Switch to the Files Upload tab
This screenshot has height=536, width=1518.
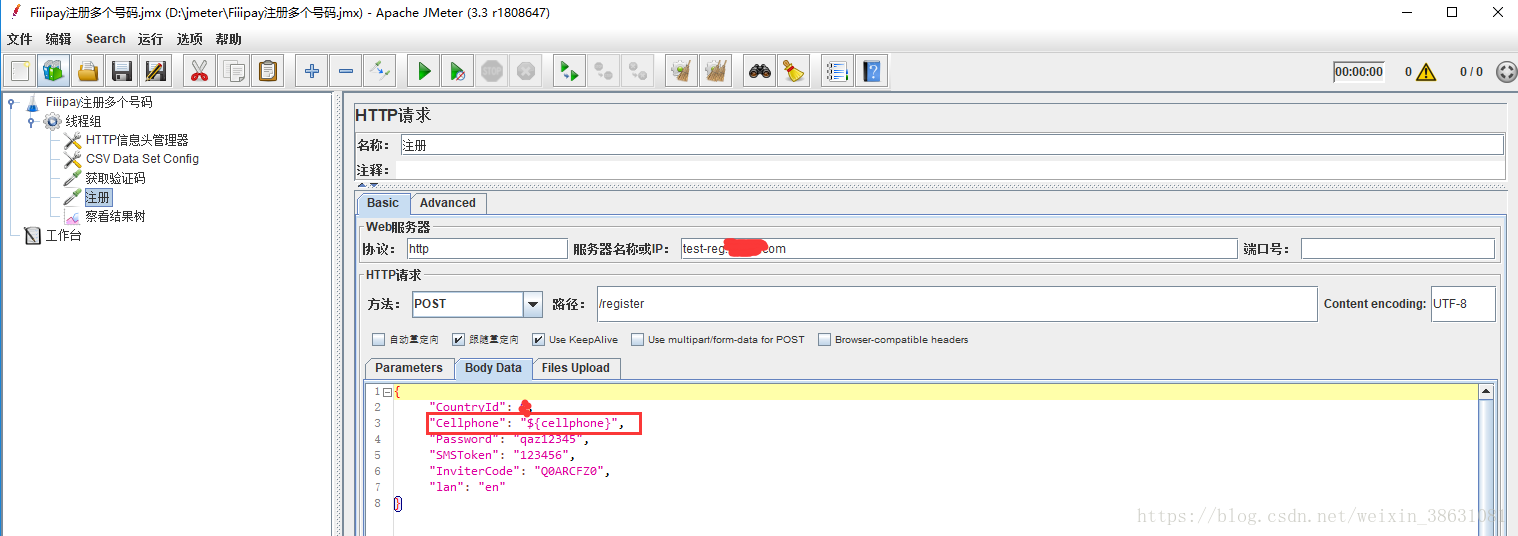tap(575, 368)
